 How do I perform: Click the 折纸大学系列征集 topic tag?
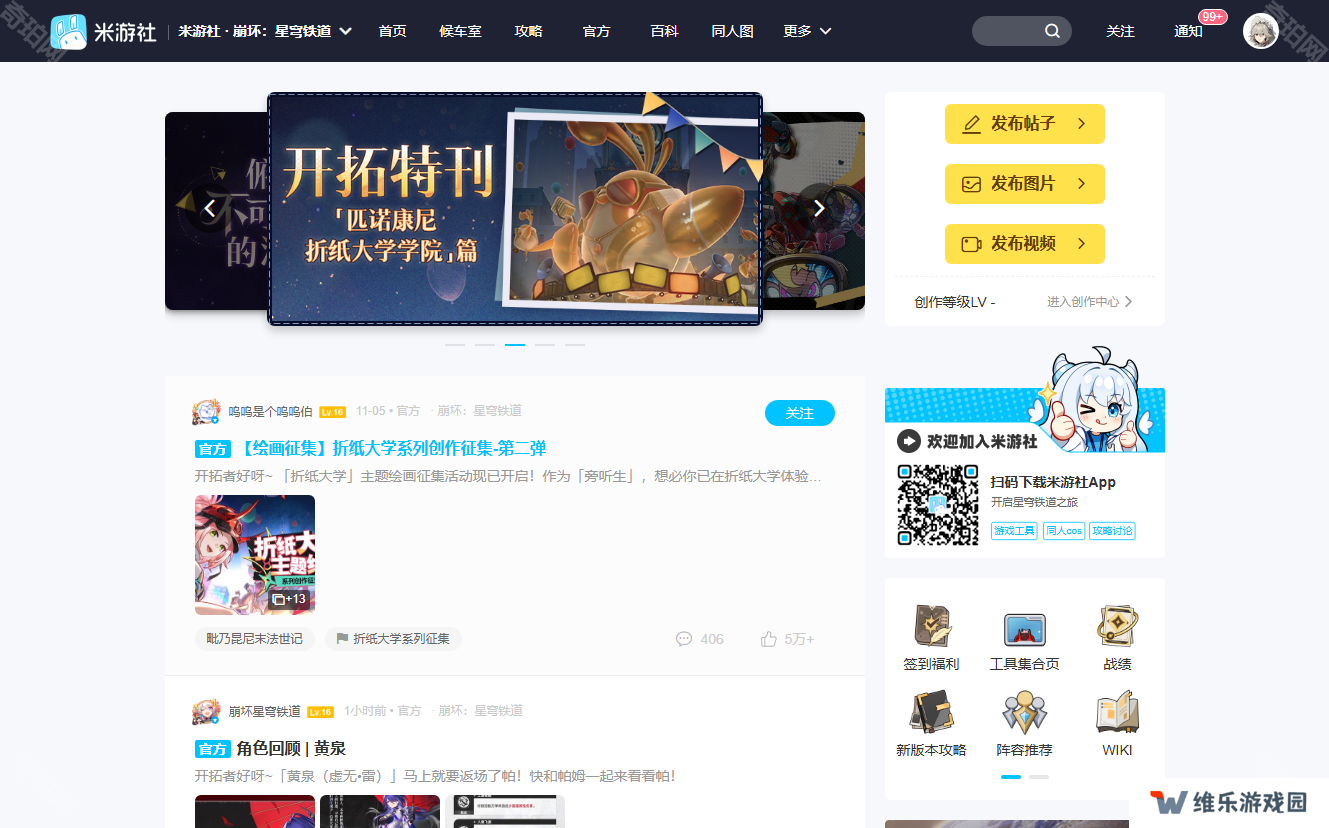(393, 638)
